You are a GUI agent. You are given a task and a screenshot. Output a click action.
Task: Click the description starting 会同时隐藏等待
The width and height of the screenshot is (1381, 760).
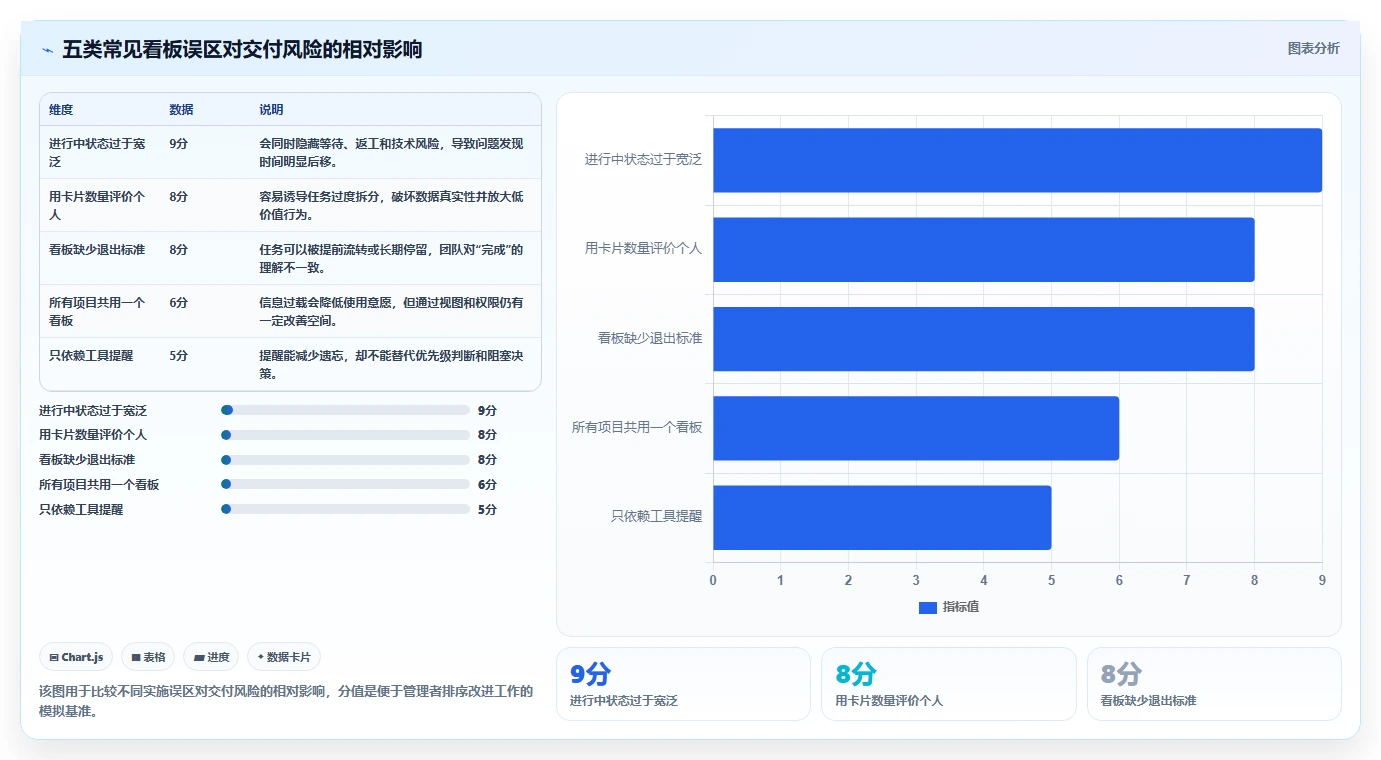click(391, 152)
